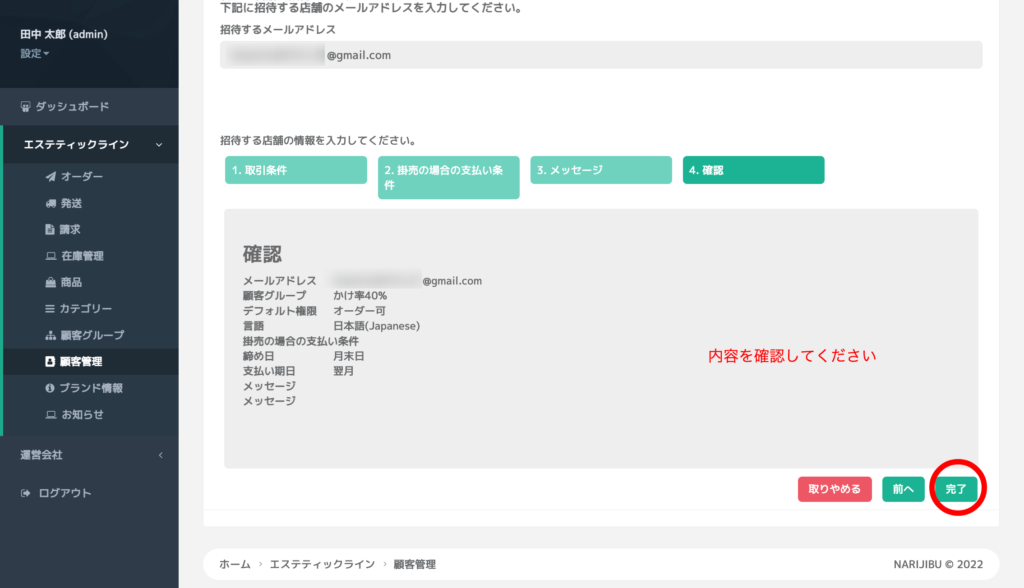
Task: Switch to the 1. 取引条件 step tab
Action: pos(296,170)
